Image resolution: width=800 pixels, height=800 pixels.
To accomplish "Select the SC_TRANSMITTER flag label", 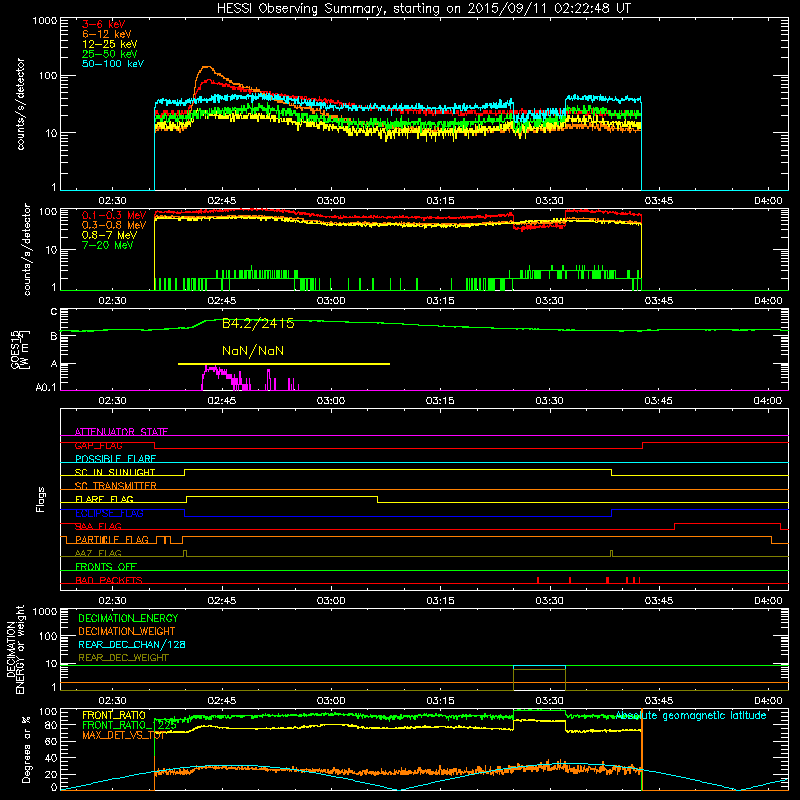I will [116, 486].
